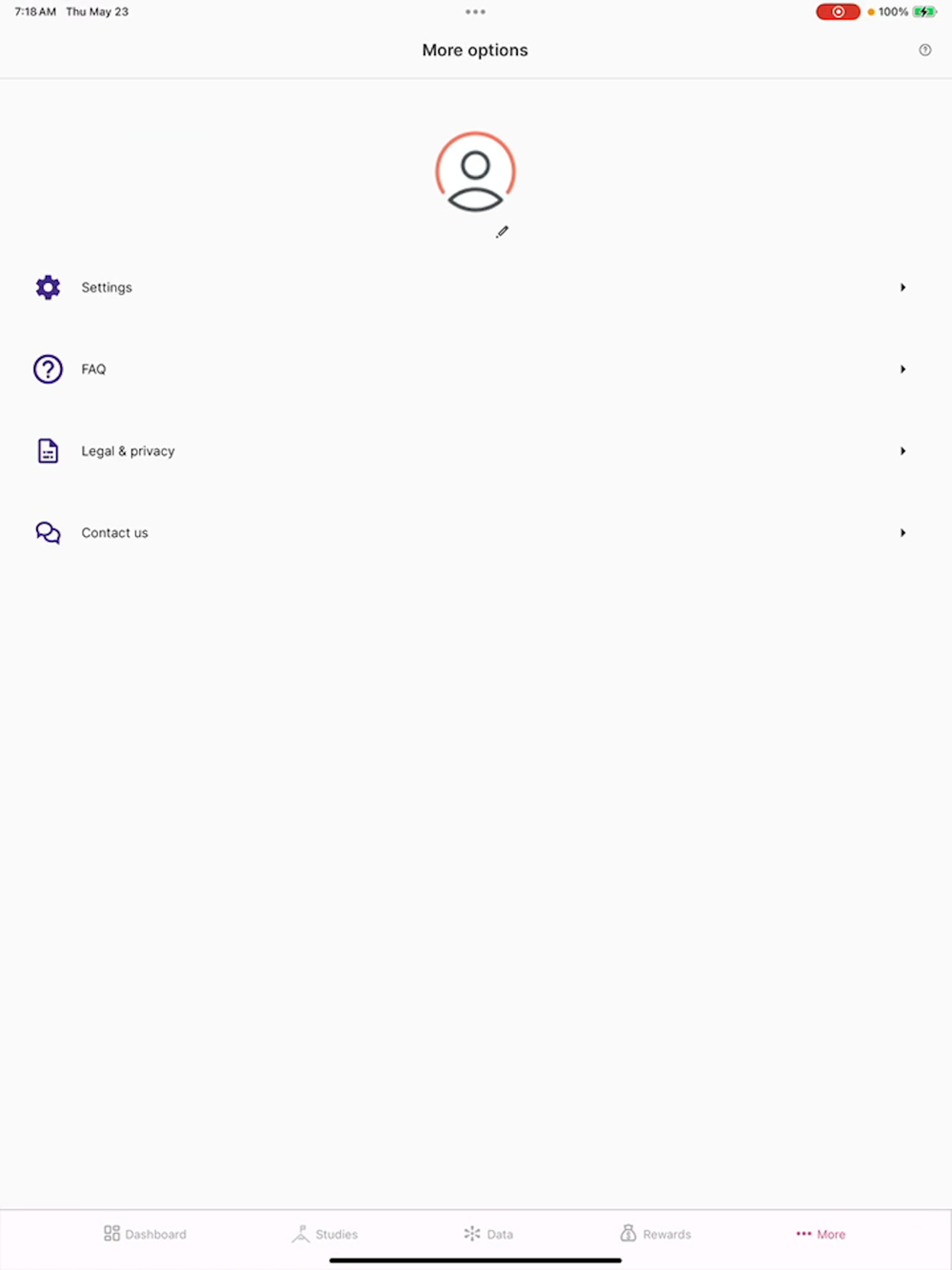The height and width of the screenshot is (1270, 952).
Task: Switch to the Rewards tab
Action: (x=656, y=1234)
